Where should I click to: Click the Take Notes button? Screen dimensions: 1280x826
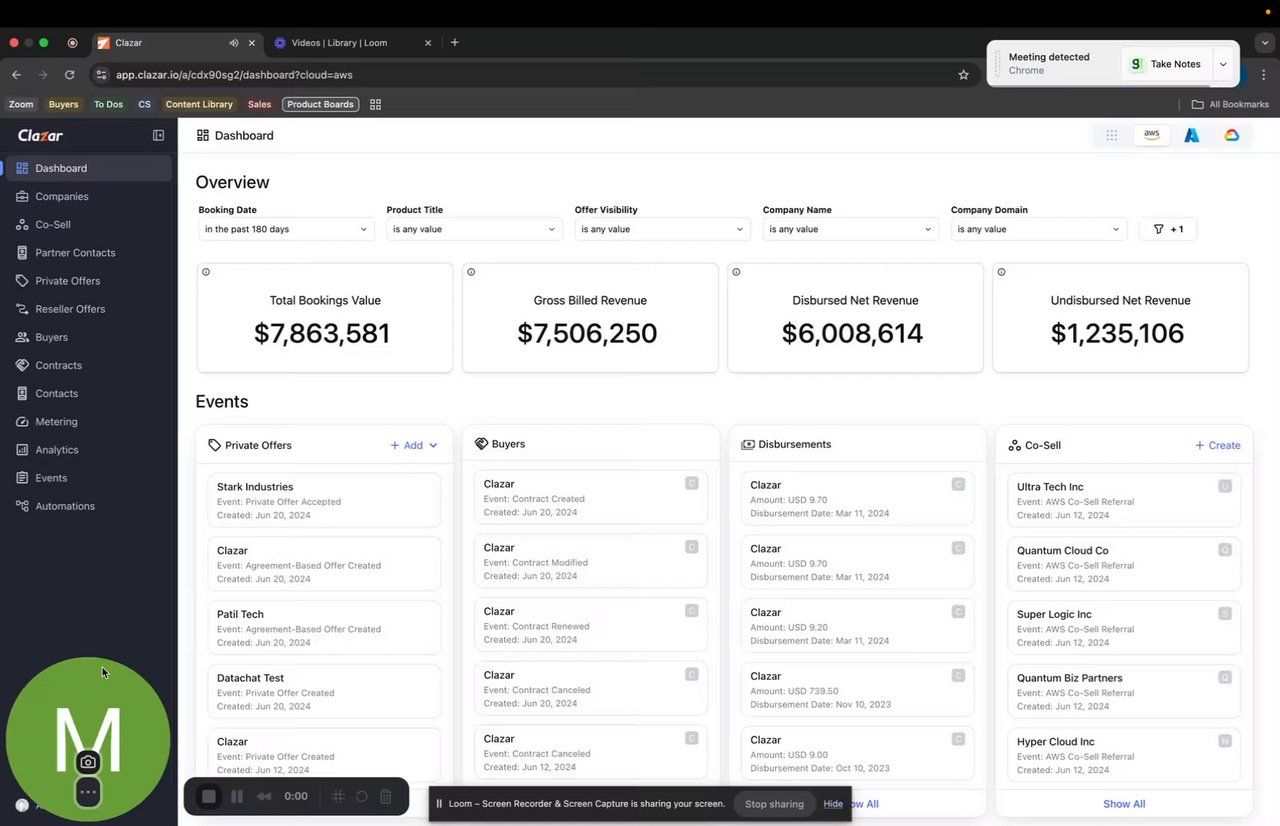(1165, 64)
